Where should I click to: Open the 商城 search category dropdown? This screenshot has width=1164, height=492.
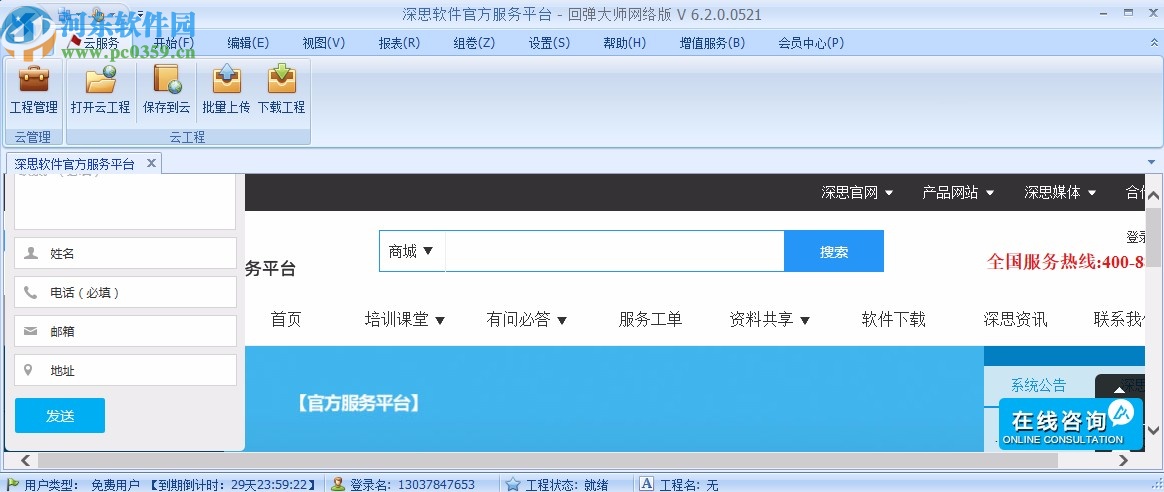tap(411, 252)
